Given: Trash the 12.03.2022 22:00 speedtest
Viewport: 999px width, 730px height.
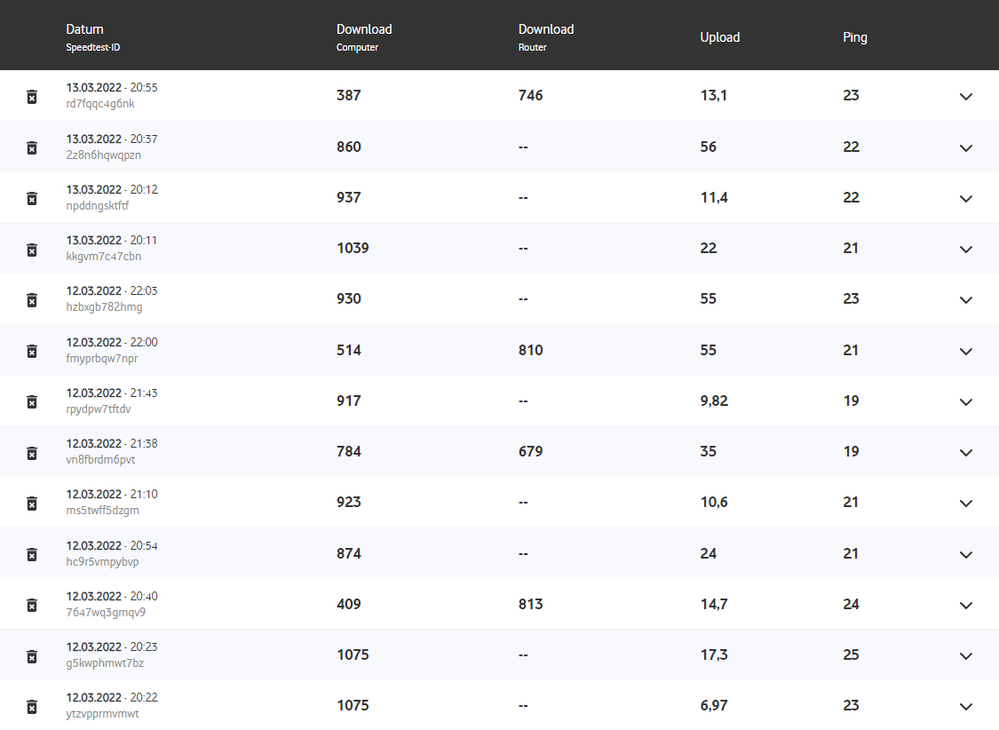Looking at the screenshot, I should 32,351.
